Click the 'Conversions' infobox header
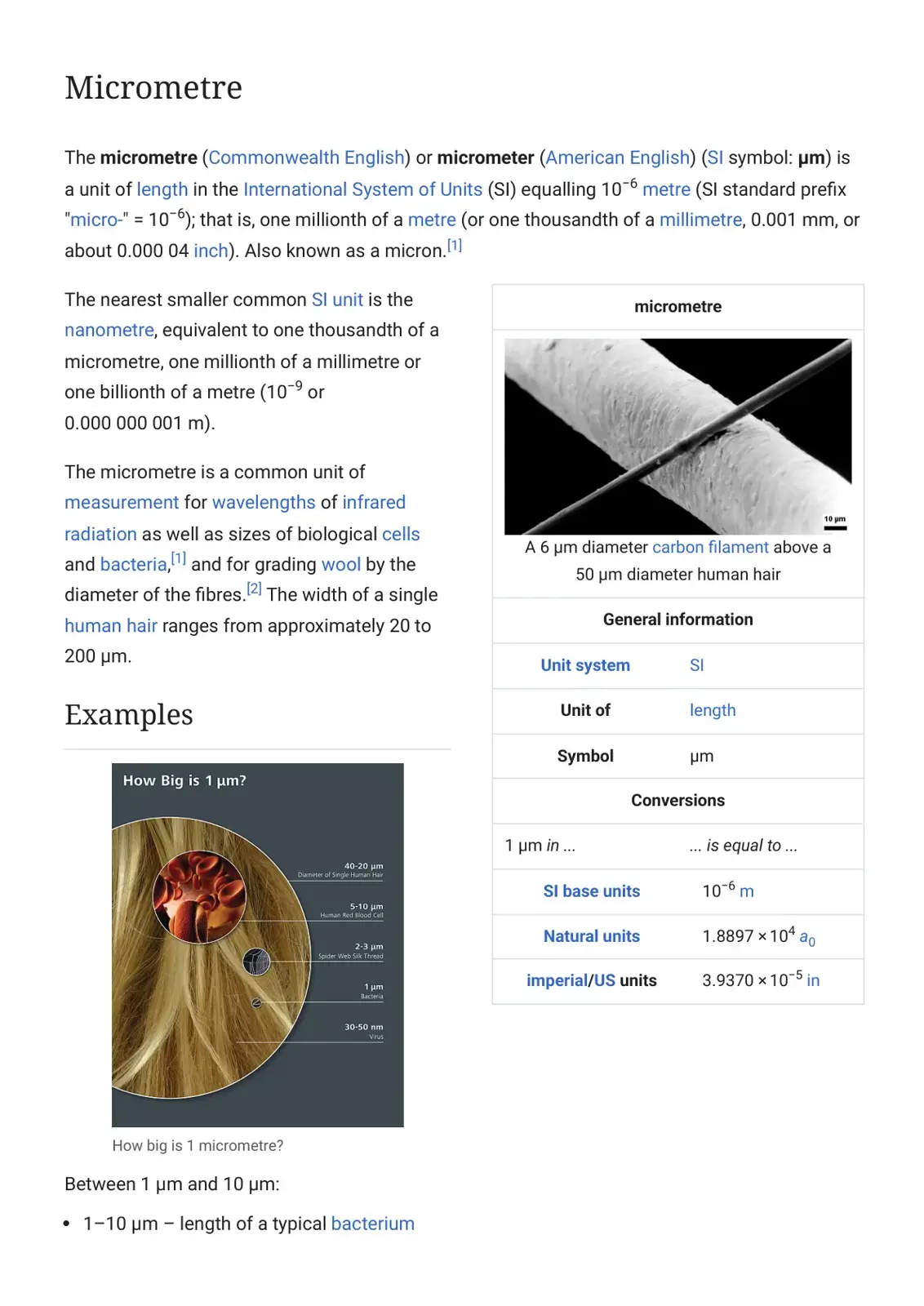The height and width of the screenshot is (1306, 924). tap(677, 801)
